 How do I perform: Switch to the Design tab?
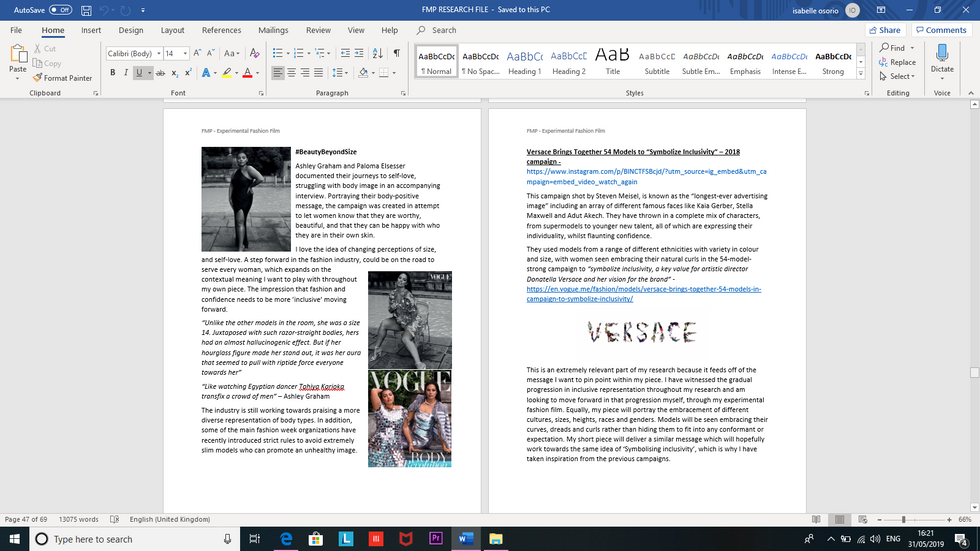pos(131,30)
